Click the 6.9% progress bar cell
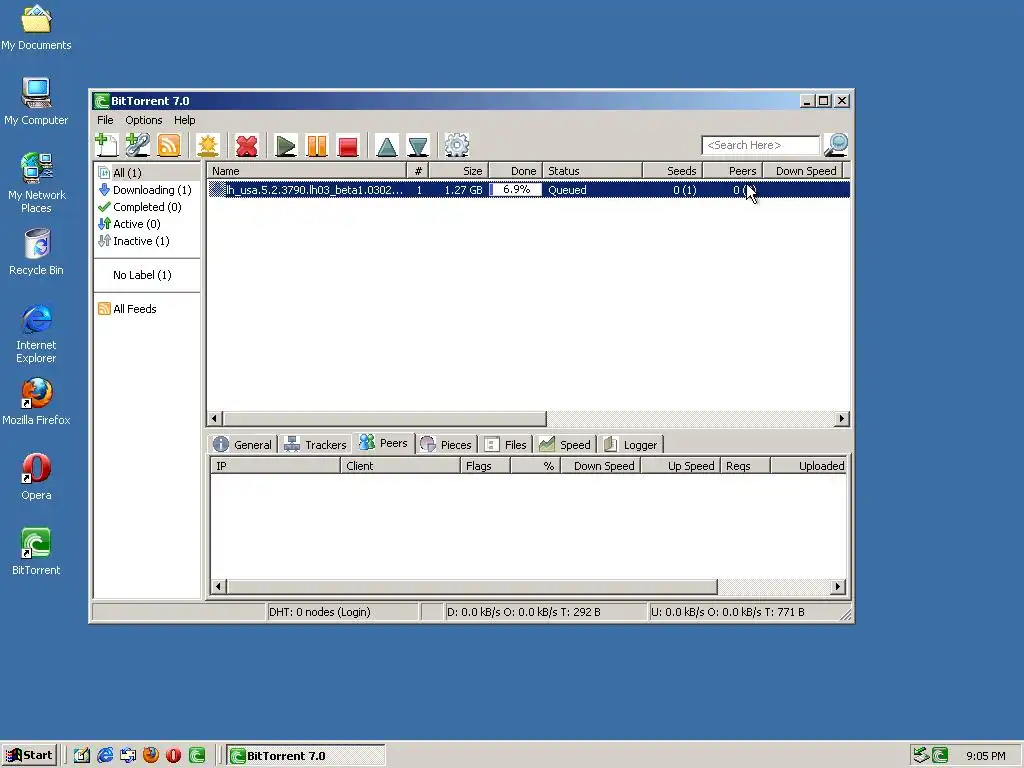 click(515, 190)
